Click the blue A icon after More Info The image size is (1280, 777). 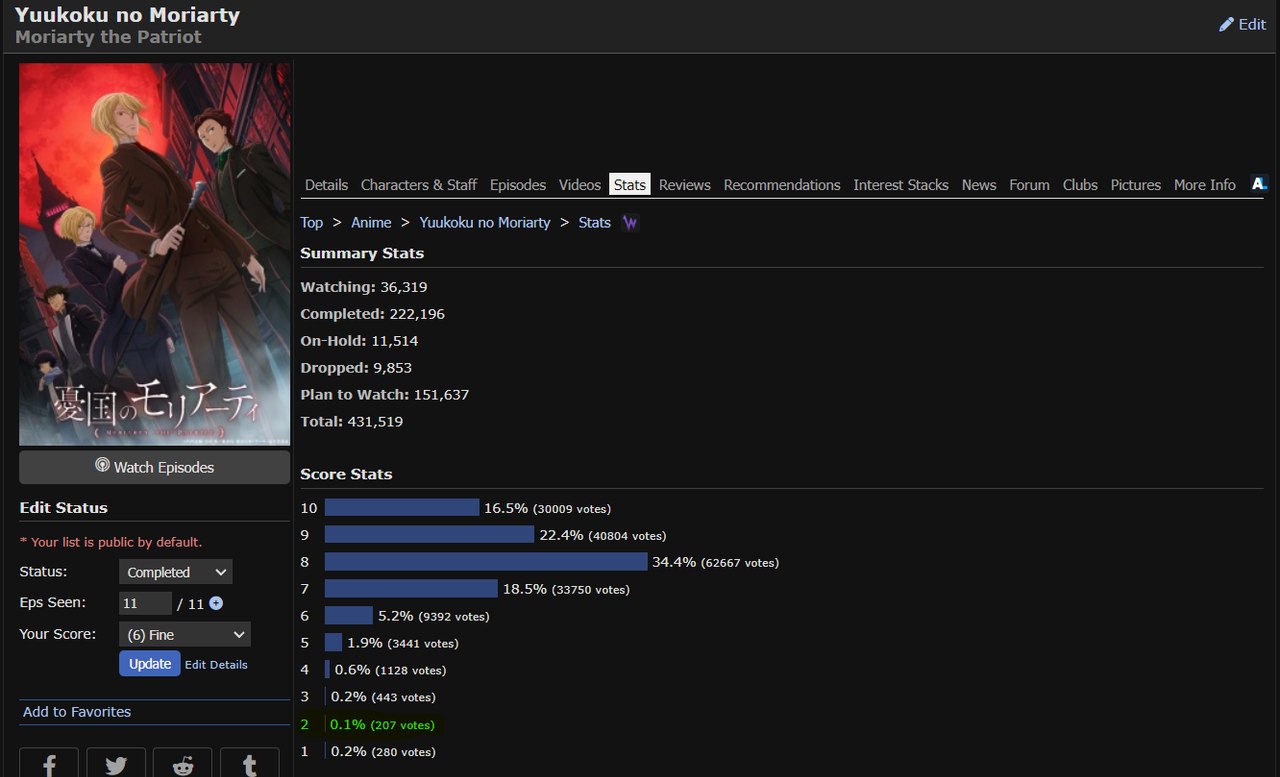[1260, 184]
